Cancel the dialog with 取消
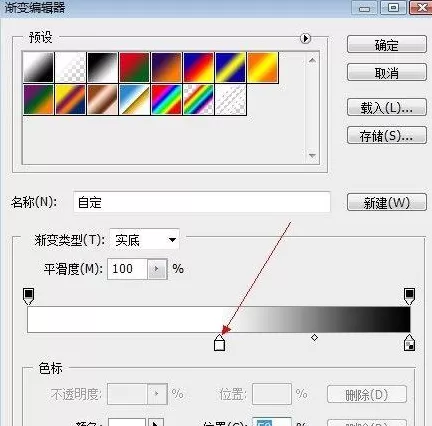432x426 pixels. [x=387, y=72]
